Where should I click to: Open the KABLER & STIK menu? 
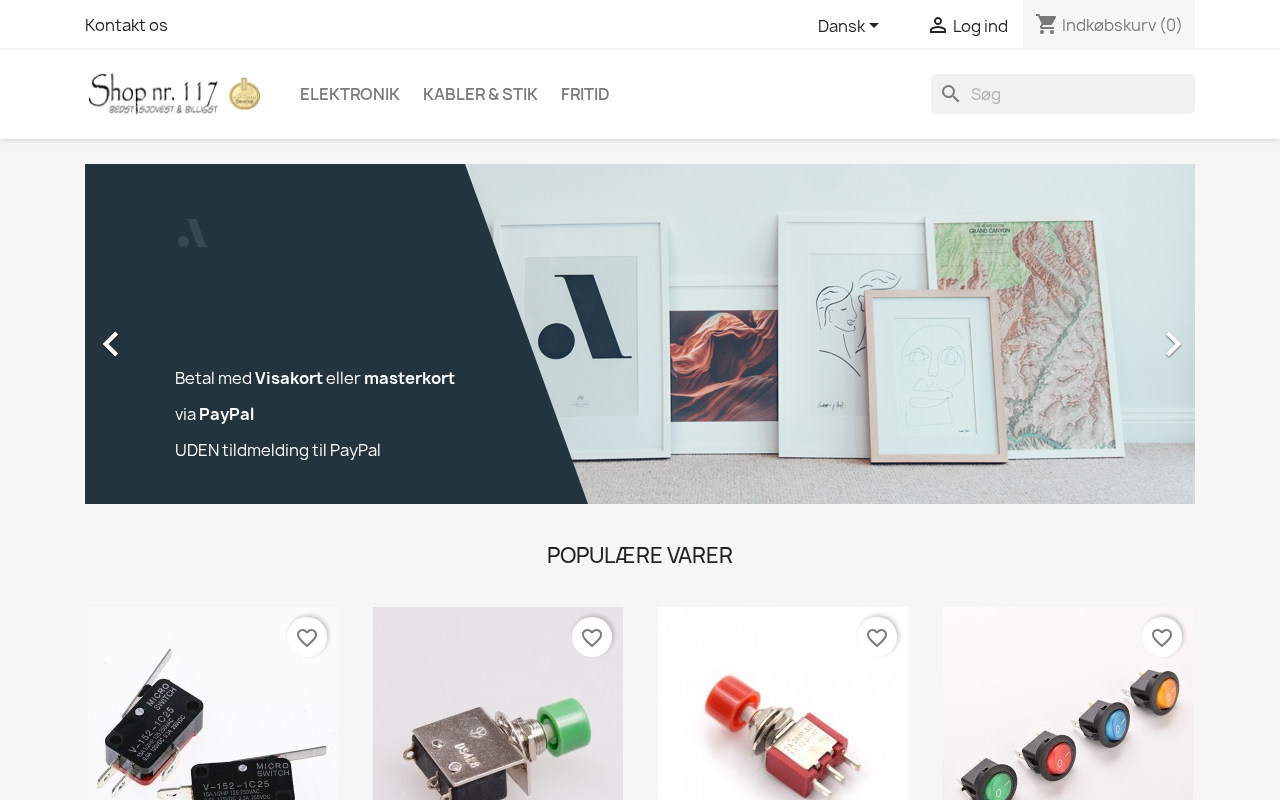[480, 94]
